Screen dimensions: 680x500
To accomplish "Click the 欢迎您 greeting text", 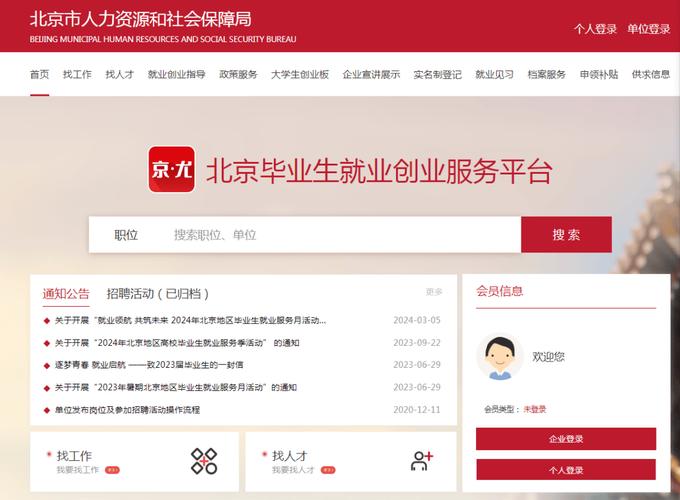I will tap(549, 357).
